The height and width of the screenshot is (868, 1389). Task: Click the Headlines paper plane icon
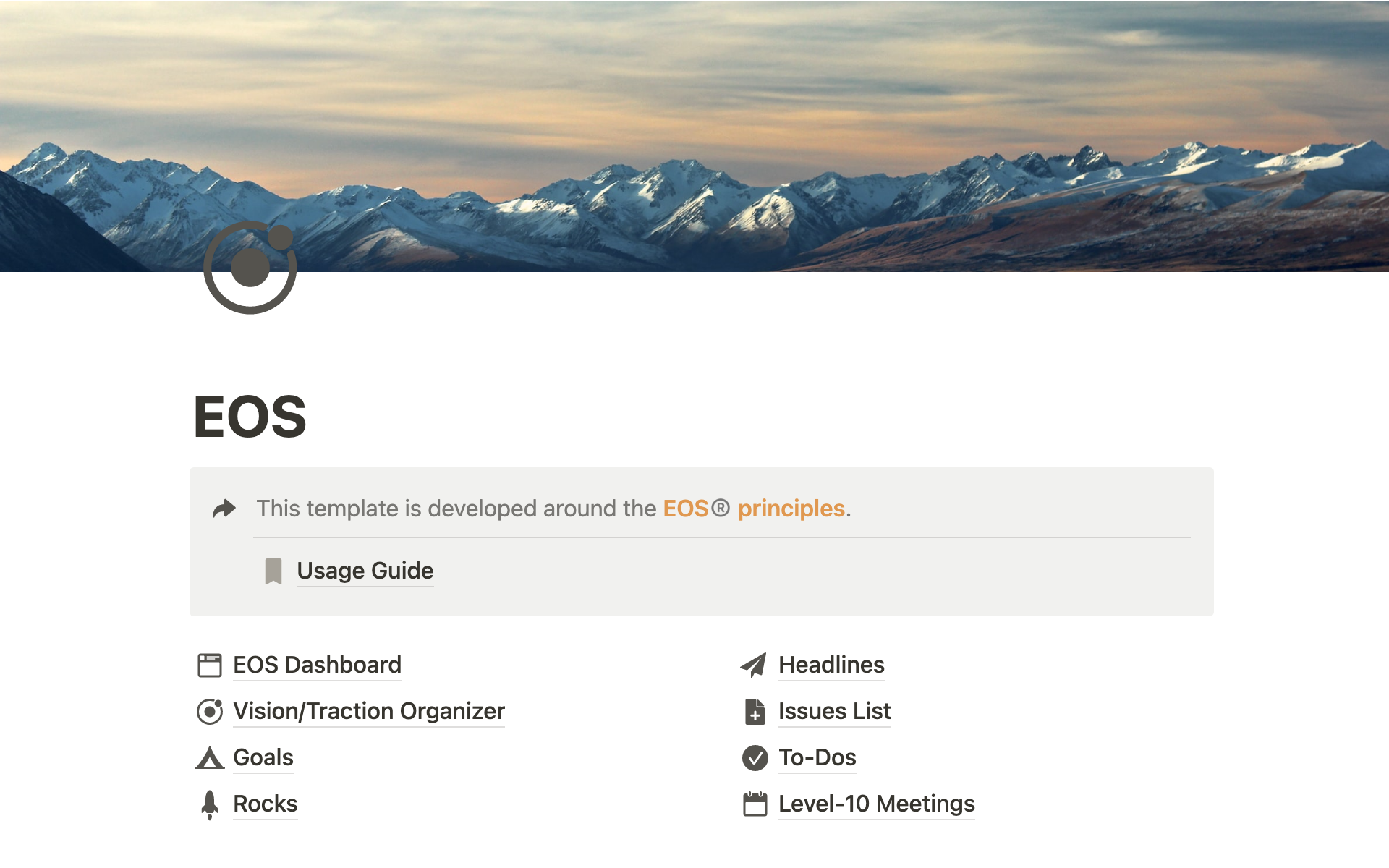coord(754,665)
